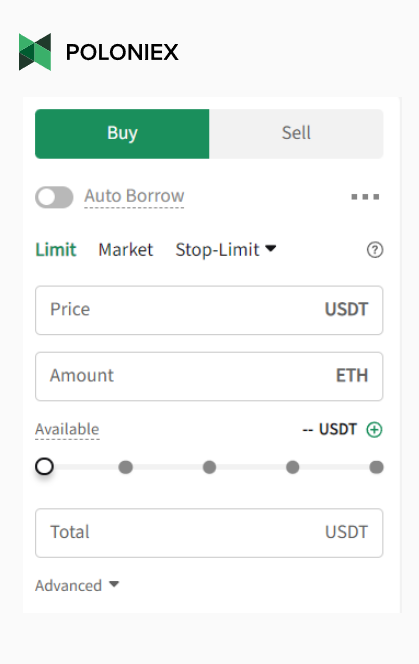The height and width of the screenshot is (664, 419).
Task: Click the Total USDT input field
Action: (x=209, y=533)
